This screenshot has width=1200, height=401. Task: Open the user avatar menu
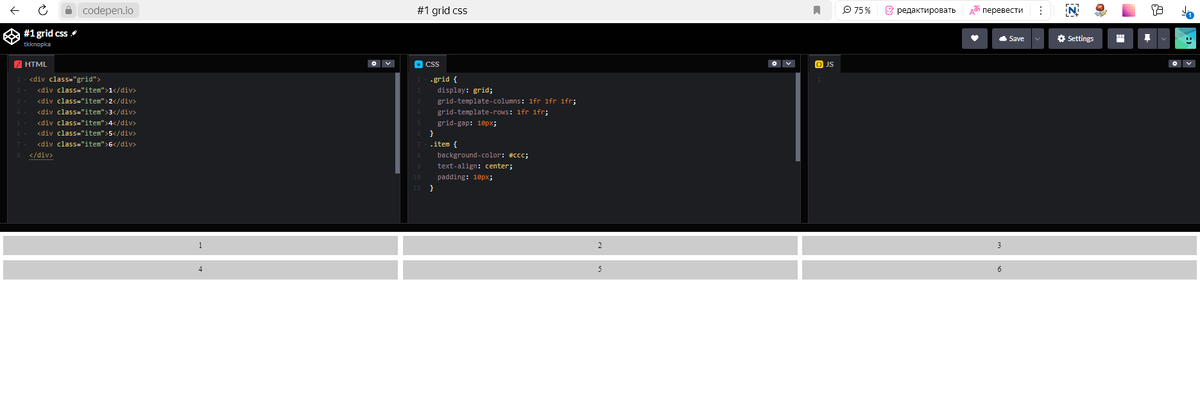[x=1185, y=38]
